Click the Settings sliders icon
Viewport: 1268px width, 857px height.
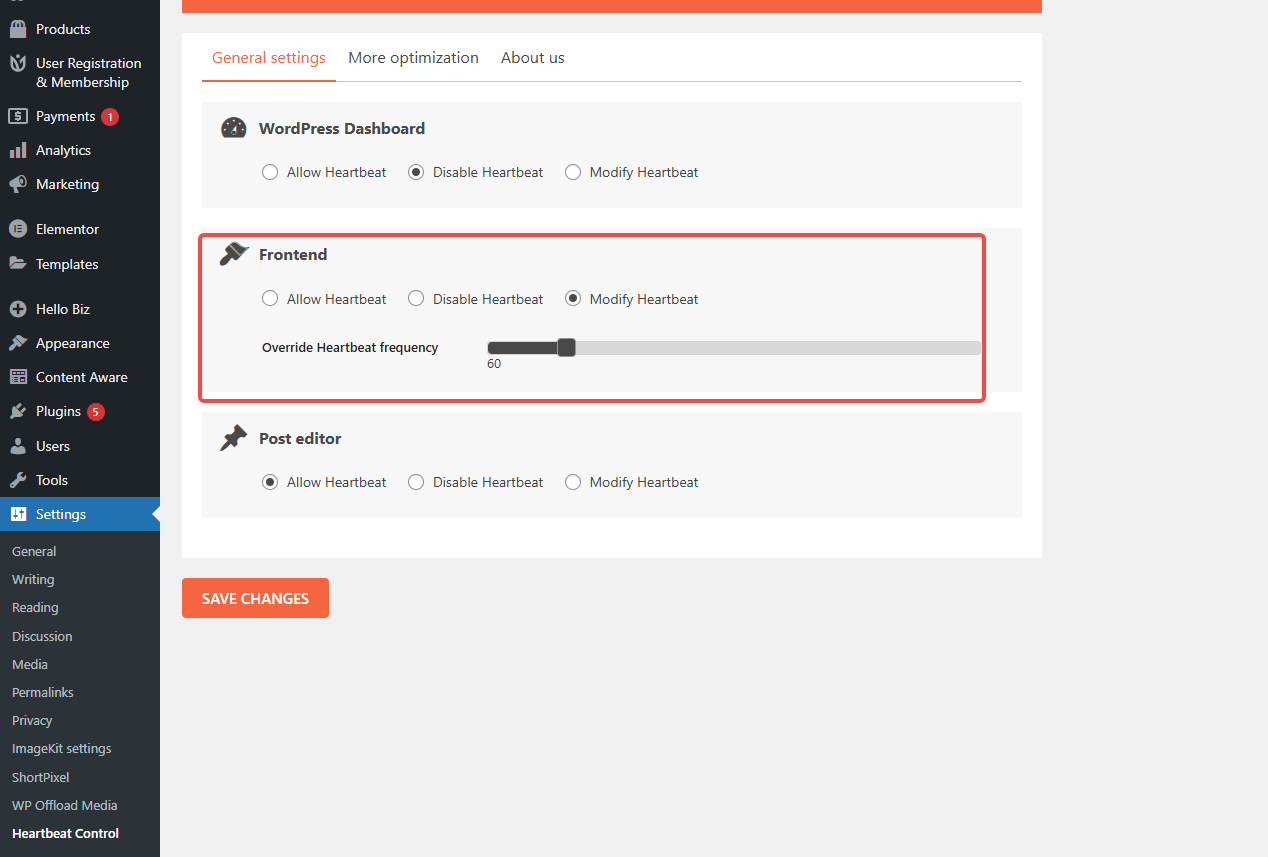[18, 514]
